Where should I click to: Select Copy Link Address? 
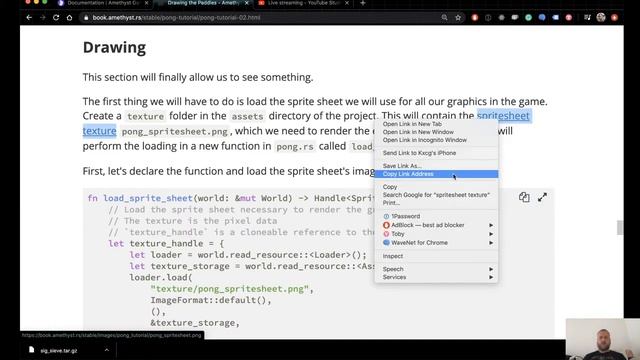[436, 174]
